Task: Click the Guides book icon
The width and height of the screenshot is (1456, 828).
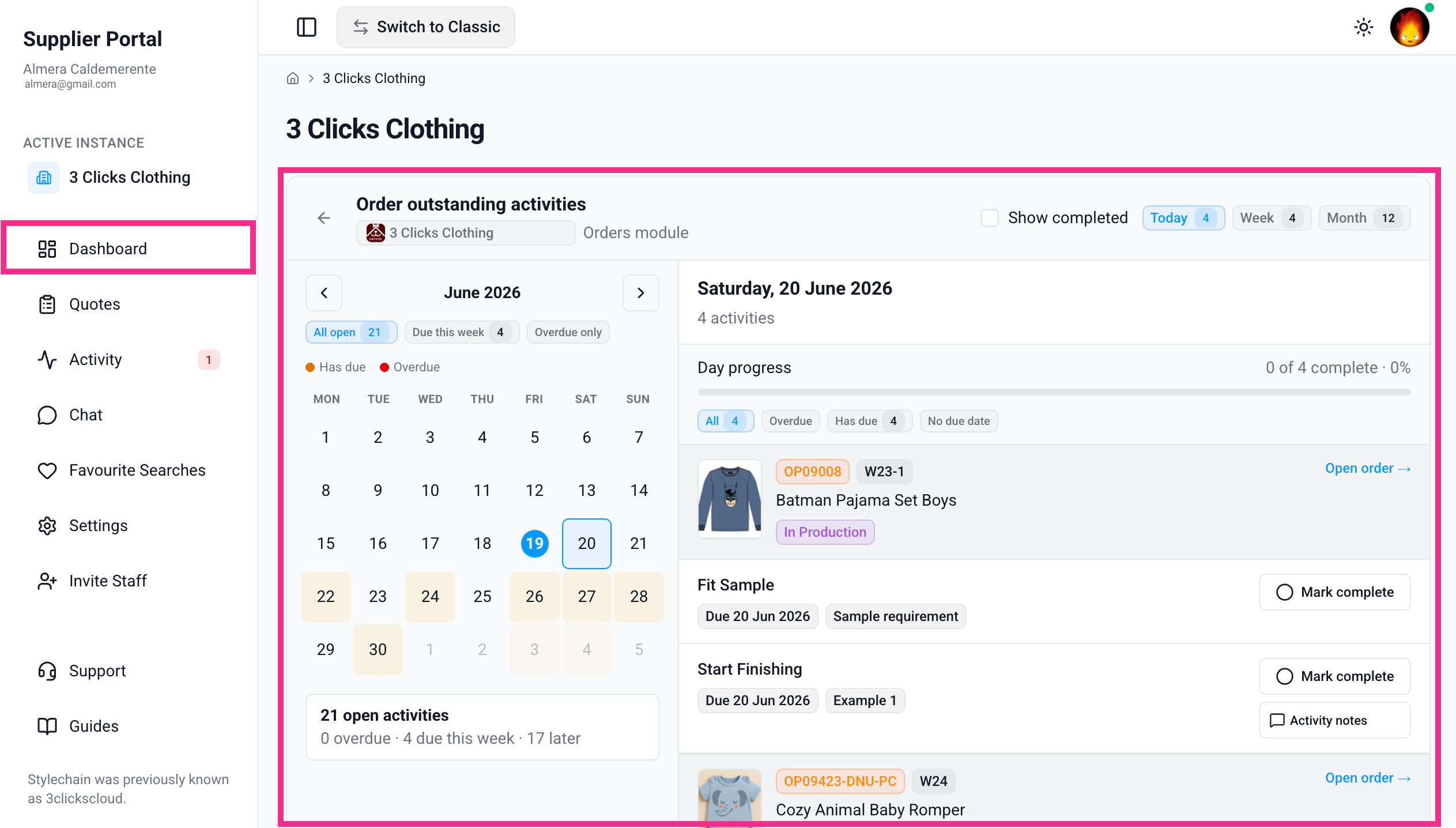Action: point(47,727)
